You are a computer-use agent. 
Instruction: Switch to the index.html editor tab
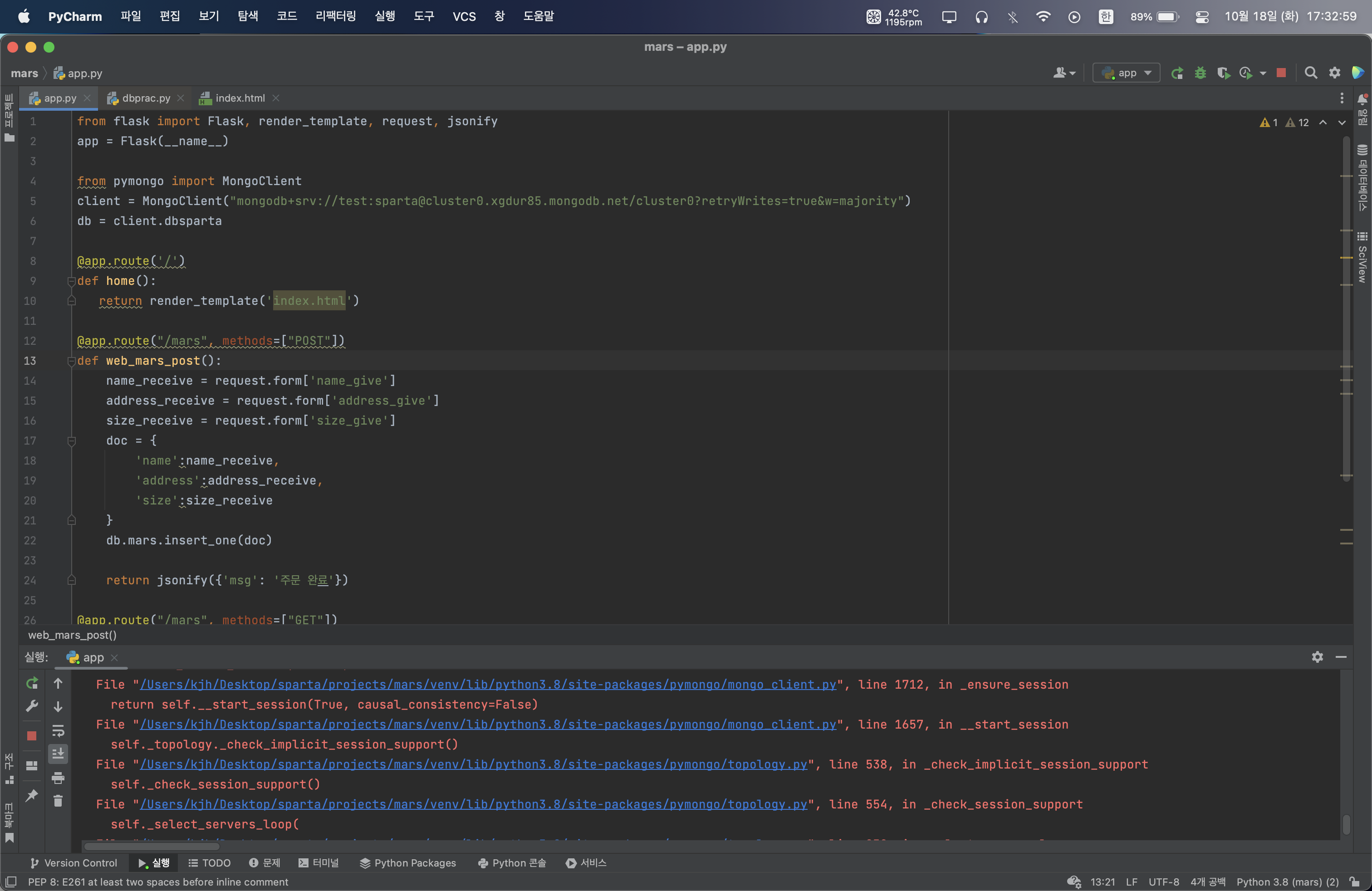pos(239,98)
